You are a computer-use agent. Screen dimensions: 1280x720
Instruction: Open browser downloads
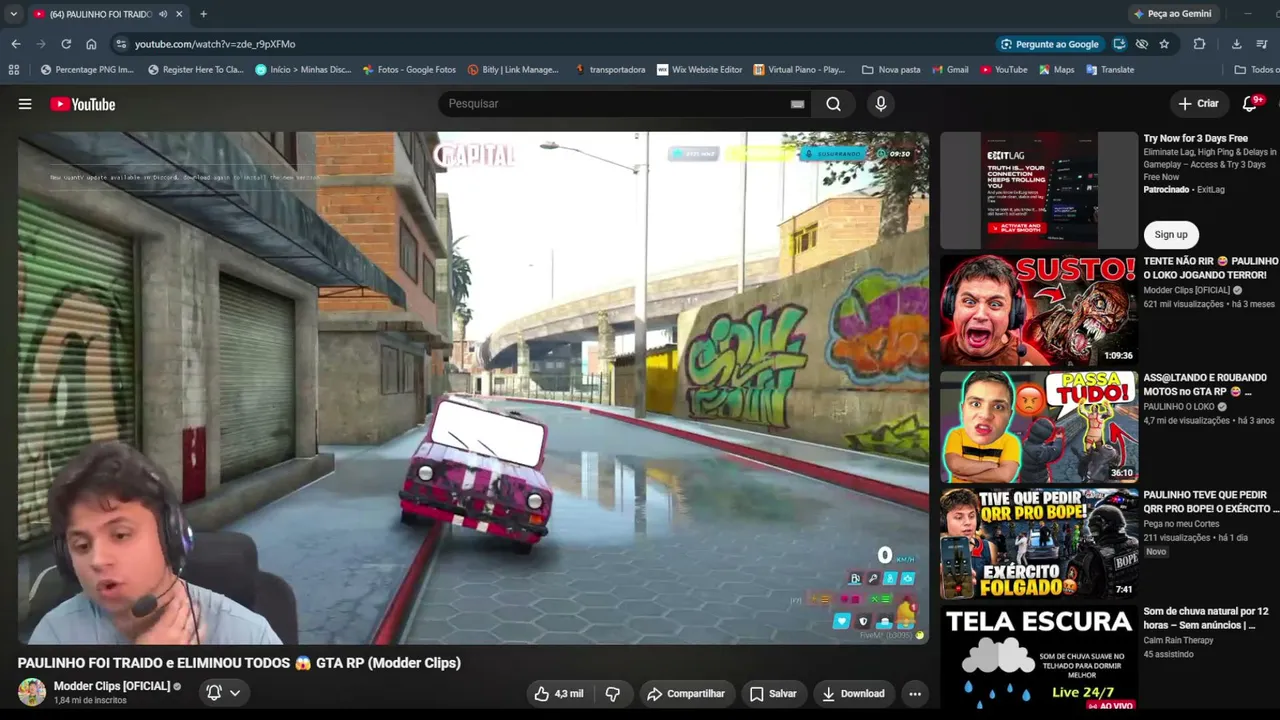[x=1236, y=44]
